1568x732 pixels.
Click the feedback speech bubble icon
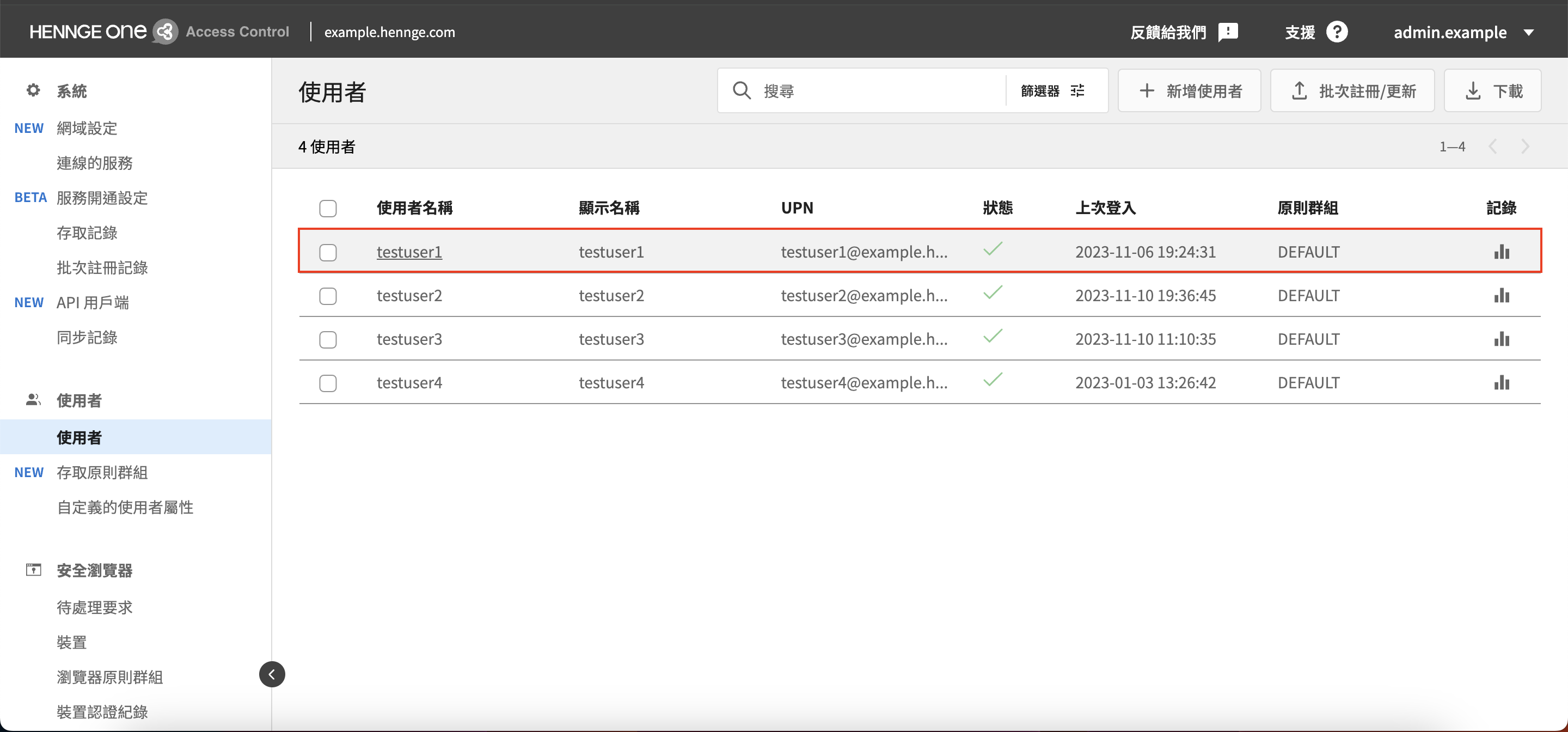coord(1228,32)
